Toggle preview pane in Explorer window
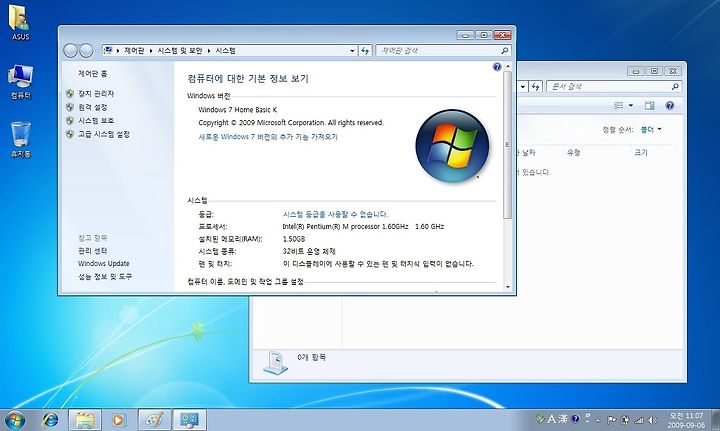This screenshot has height=431, width=720. (x=649, y=106)
